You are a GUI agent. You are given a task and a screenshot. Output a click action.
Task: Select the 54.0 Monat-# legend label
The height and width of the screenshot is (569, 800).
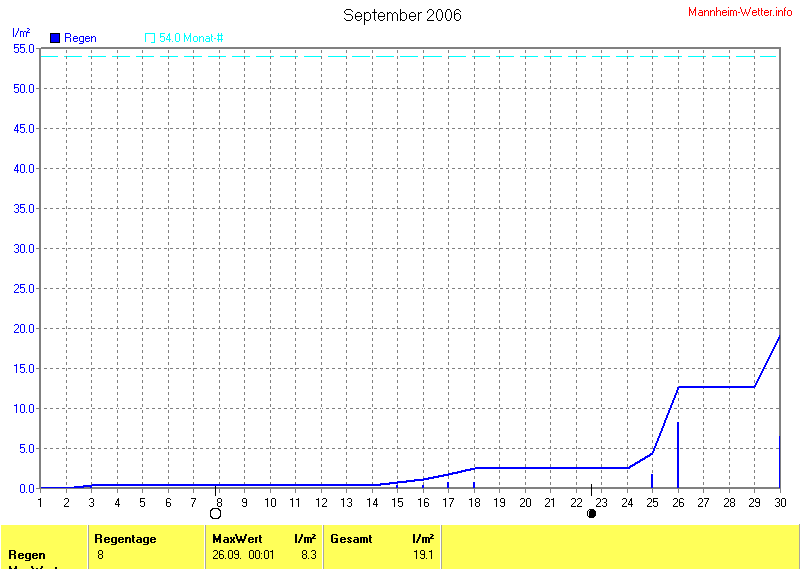(191, 38)
